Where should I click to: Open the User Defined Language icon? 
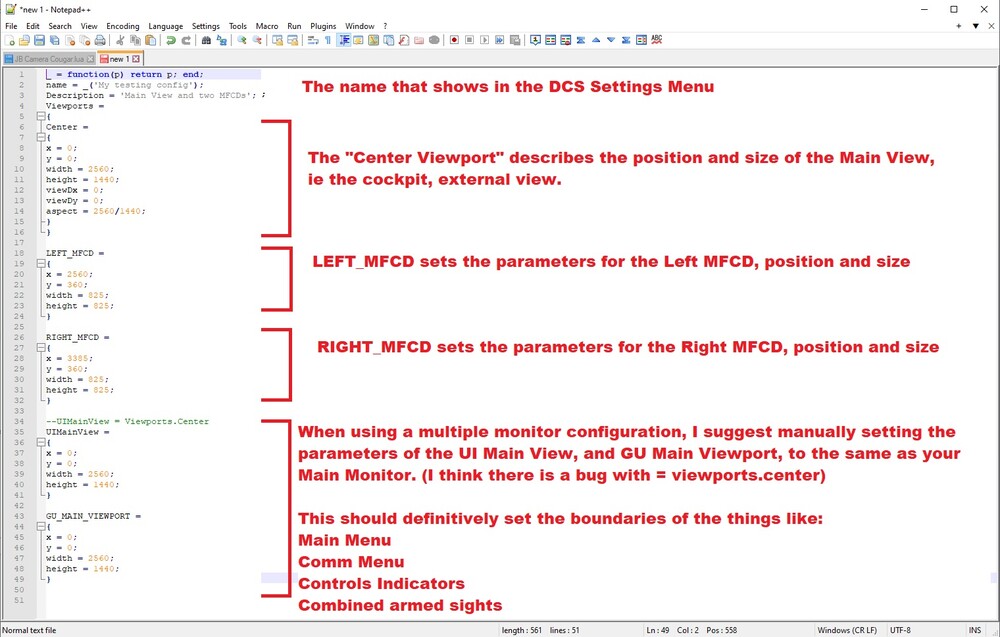click(x=358, y=40)
